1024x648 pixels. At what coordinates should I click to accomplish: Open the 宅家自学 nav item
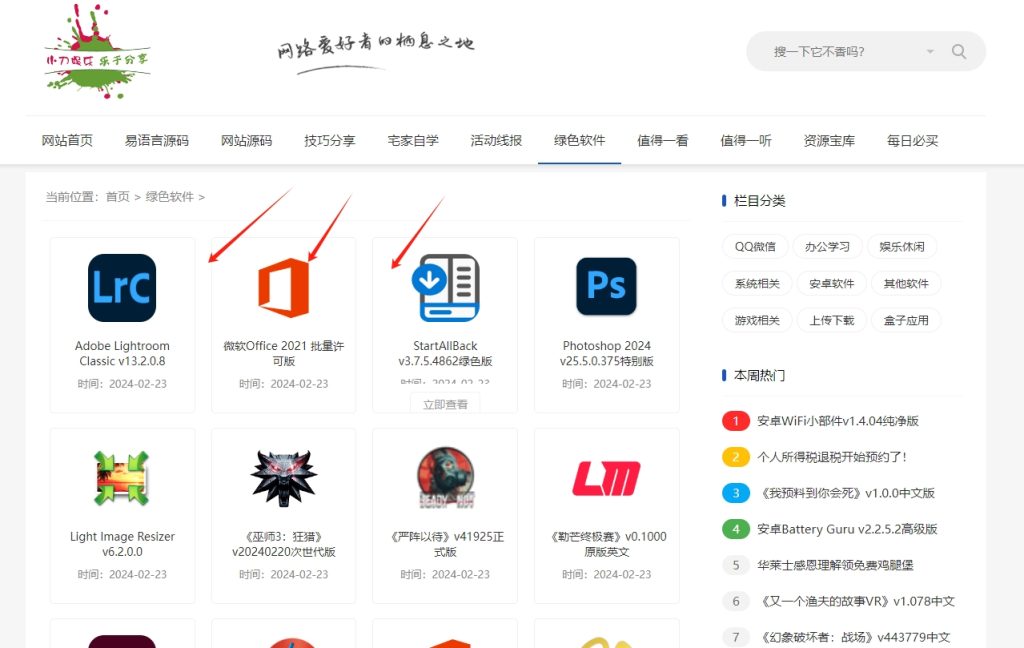pyautogui.click(x=413, y=140)
